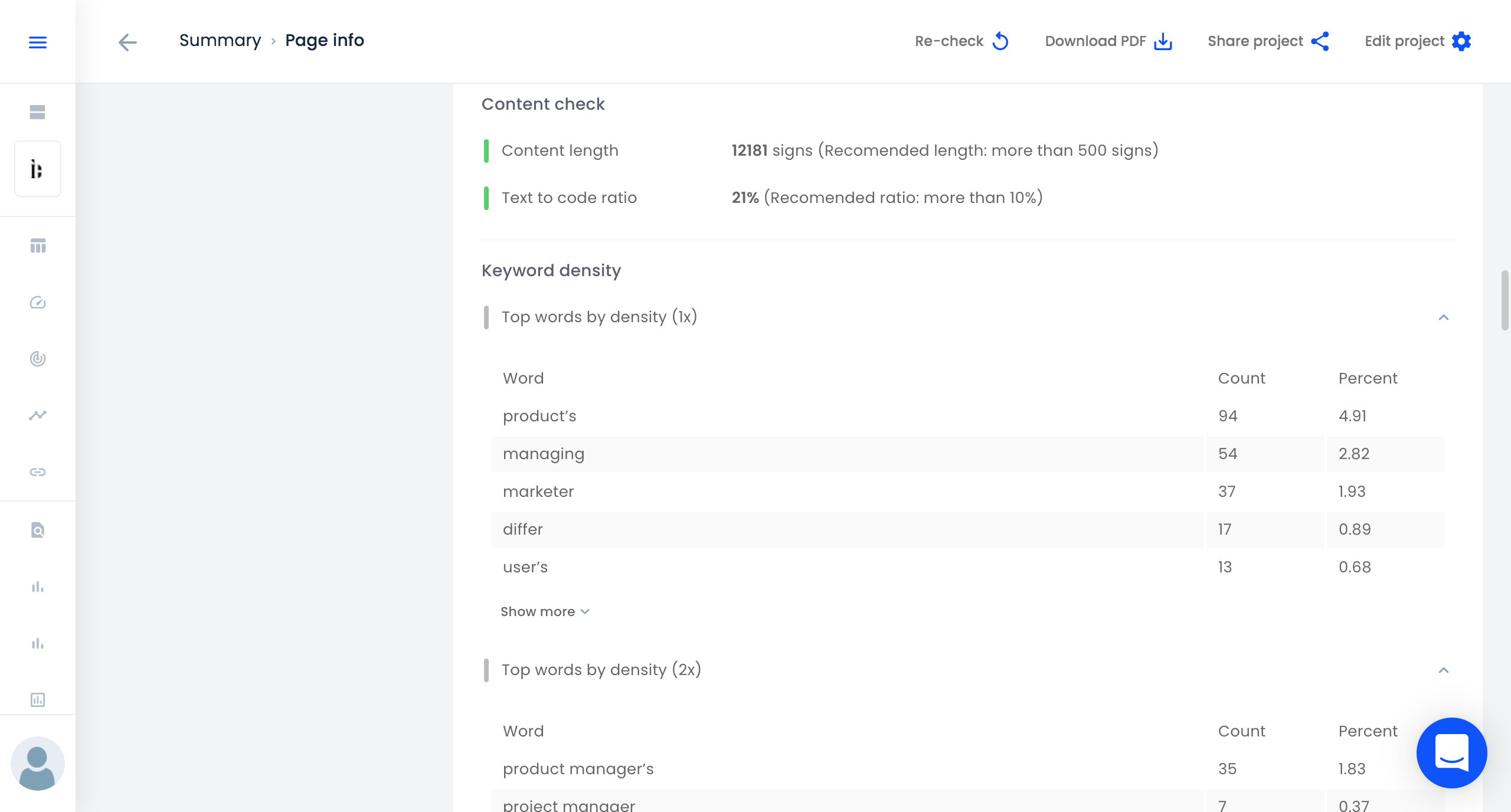Image resolution: width=1511 pixels, height=812 pixels.
Task: Click the Download PDF label
Action: 1095,41
